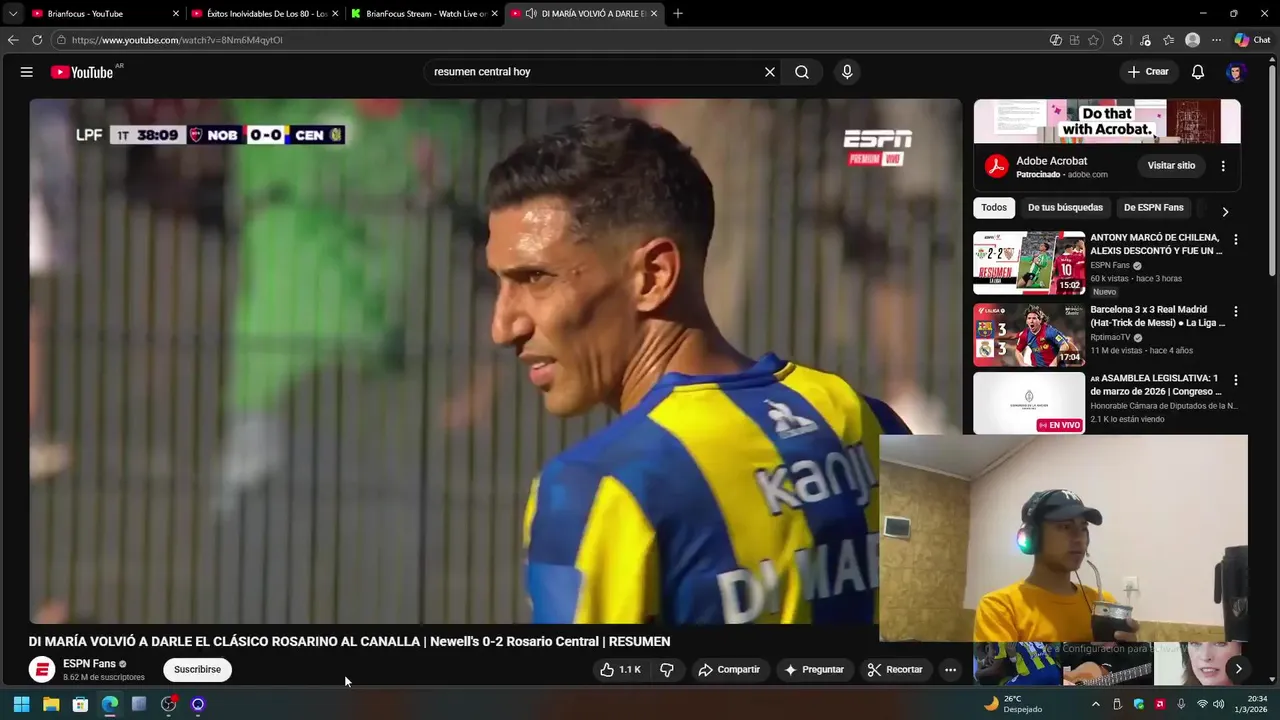The width and height of the screenshot is (1280, 720).
Task: Open the split screen icon in address bar
Action: pos(1074,40)
